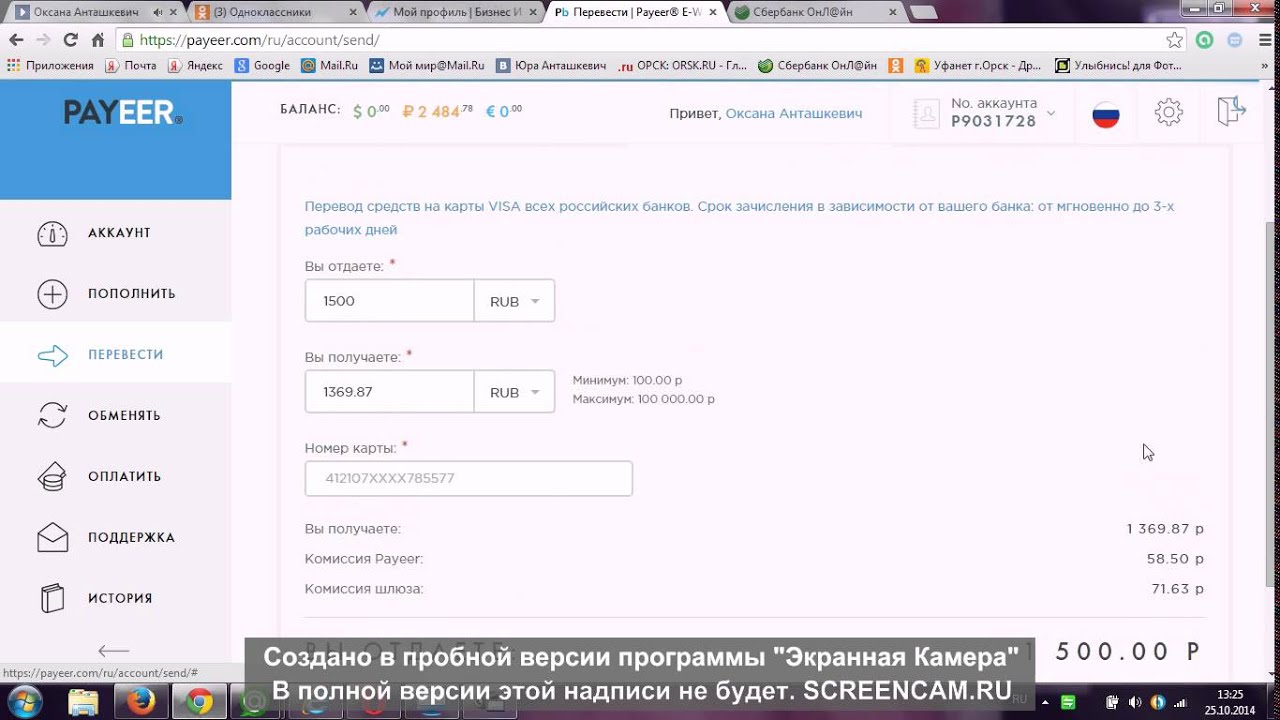Click the Пополнить plus icon
The width and height of the screenshot is (1280, 720).
point(52,294)
